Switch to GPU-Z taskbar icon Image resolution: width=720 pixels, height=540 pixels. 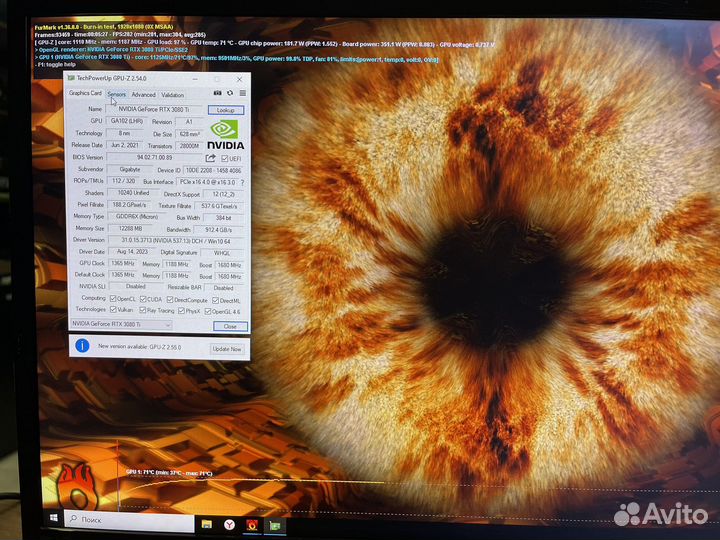point(275,526)
